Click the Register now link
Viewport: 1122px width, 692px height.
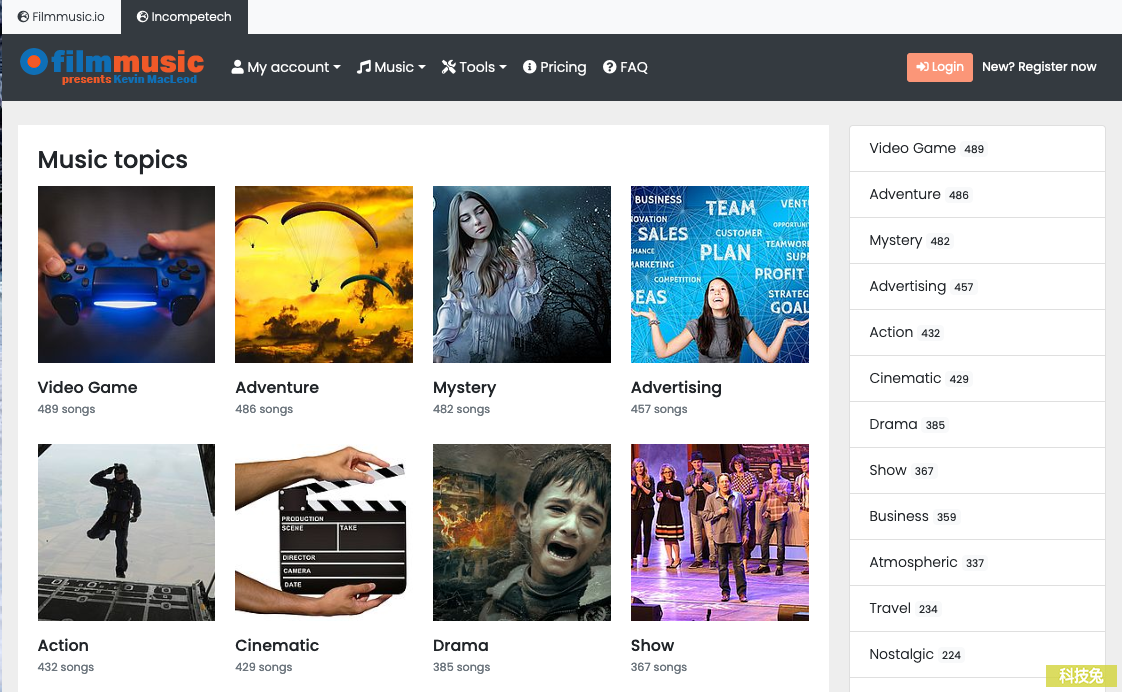tap(1039, 67)
